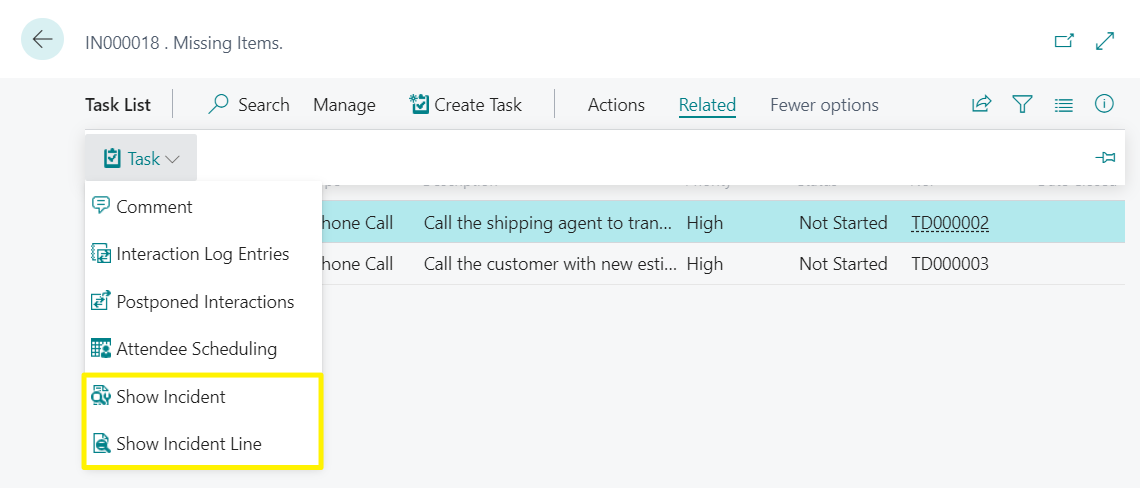Screen dimensions: 1140x488
Task: Open the Manage menu
Action: (344, 105)
